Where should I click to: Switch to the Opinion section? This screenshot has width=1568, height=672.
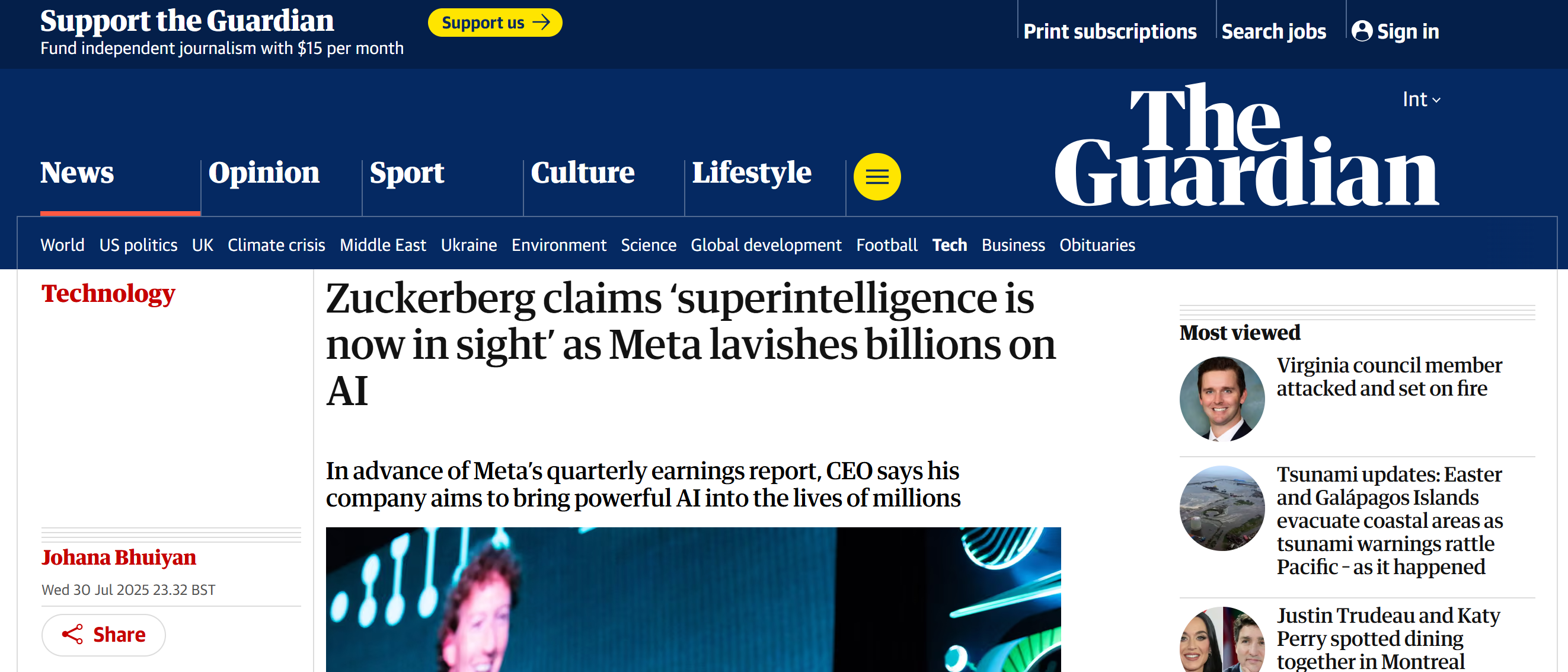264,173
